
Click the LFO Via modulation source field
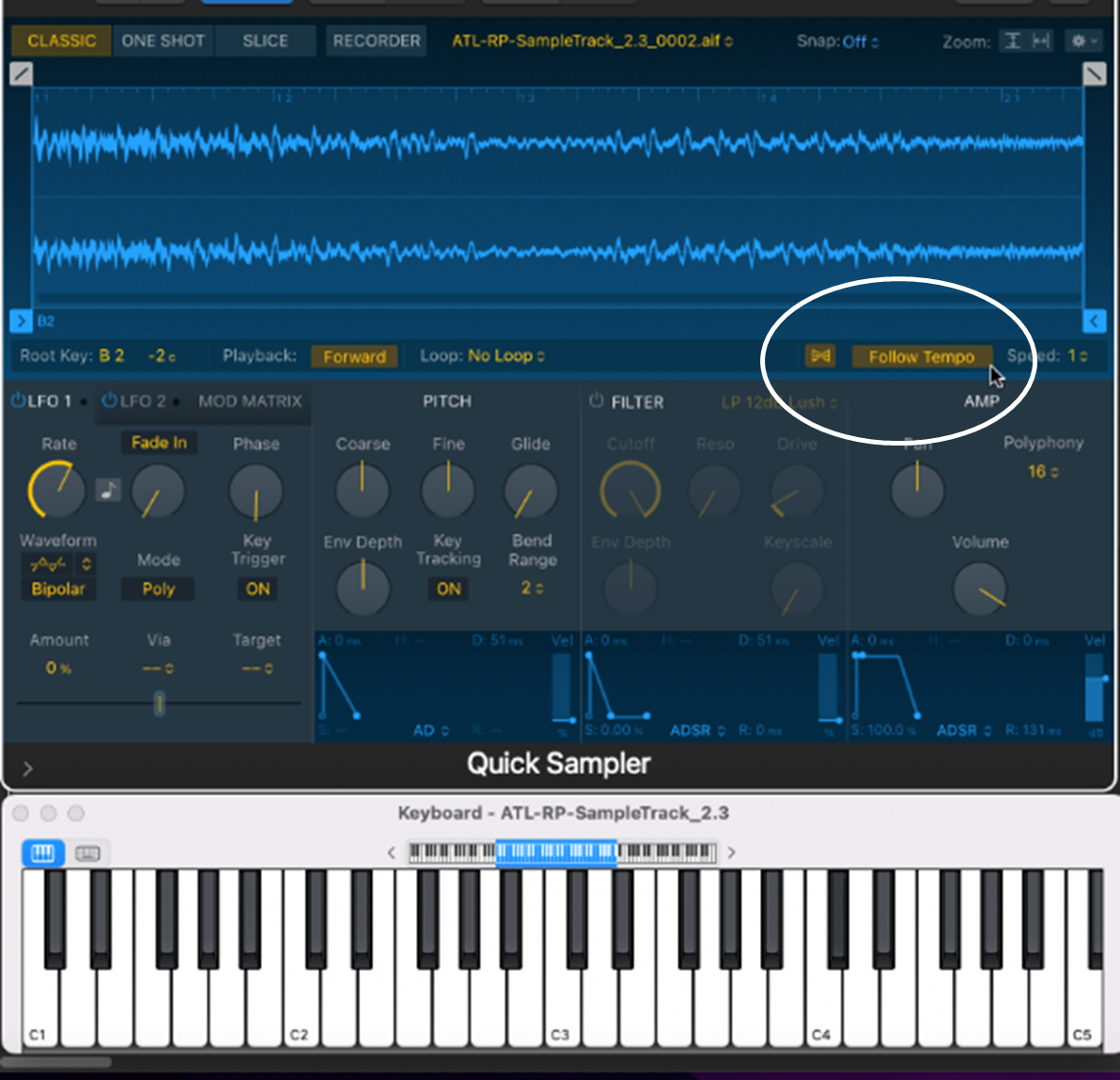coord(158,668)
